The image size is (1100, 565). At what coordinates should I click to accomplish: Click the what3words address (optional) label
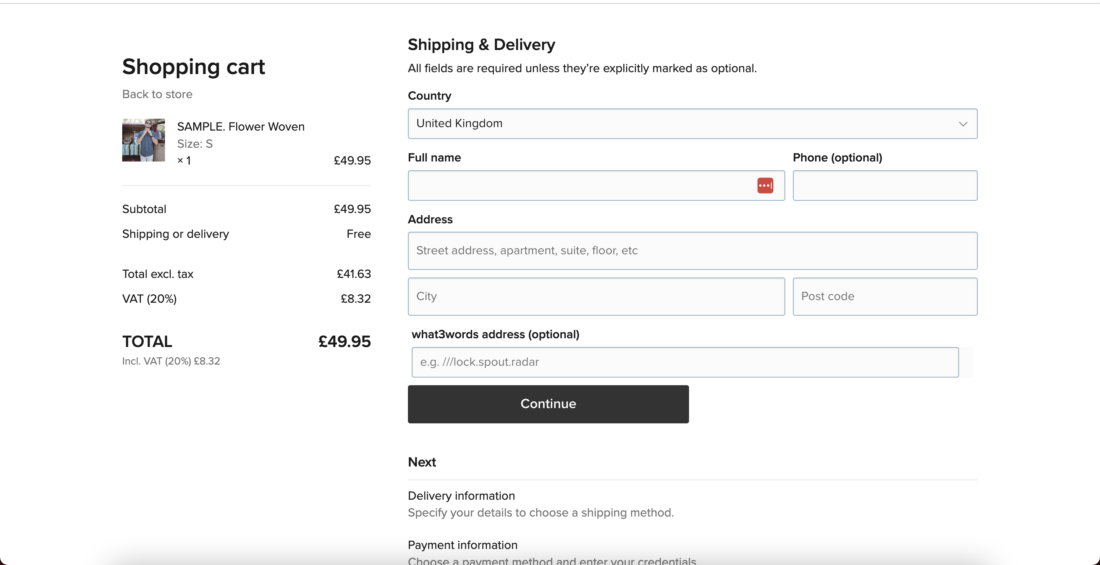click(x=495, y=334)
